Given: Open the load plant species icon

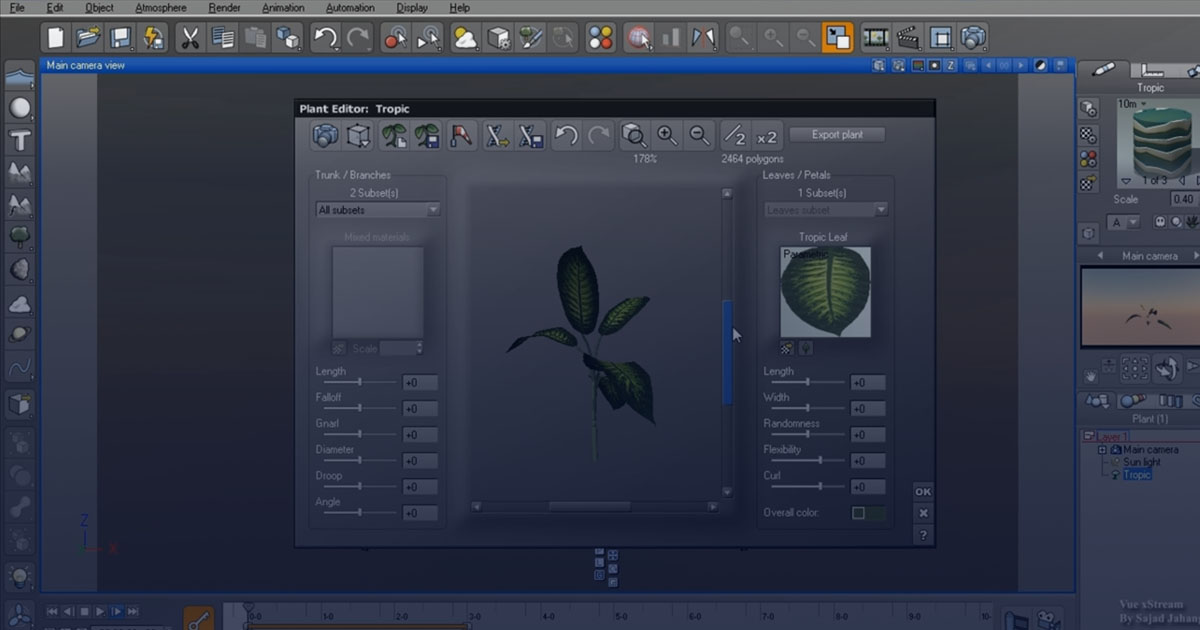Looking at the screenshot, I should click(x=392, y=135).
